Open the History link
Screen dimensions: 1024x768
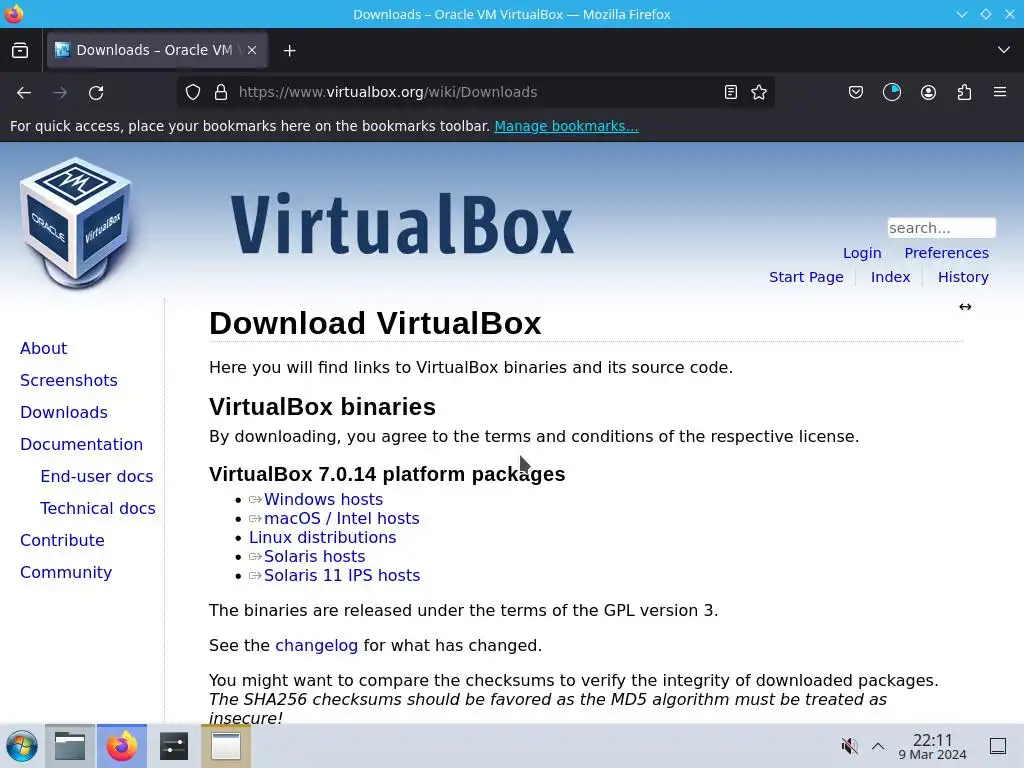[963, 277]
